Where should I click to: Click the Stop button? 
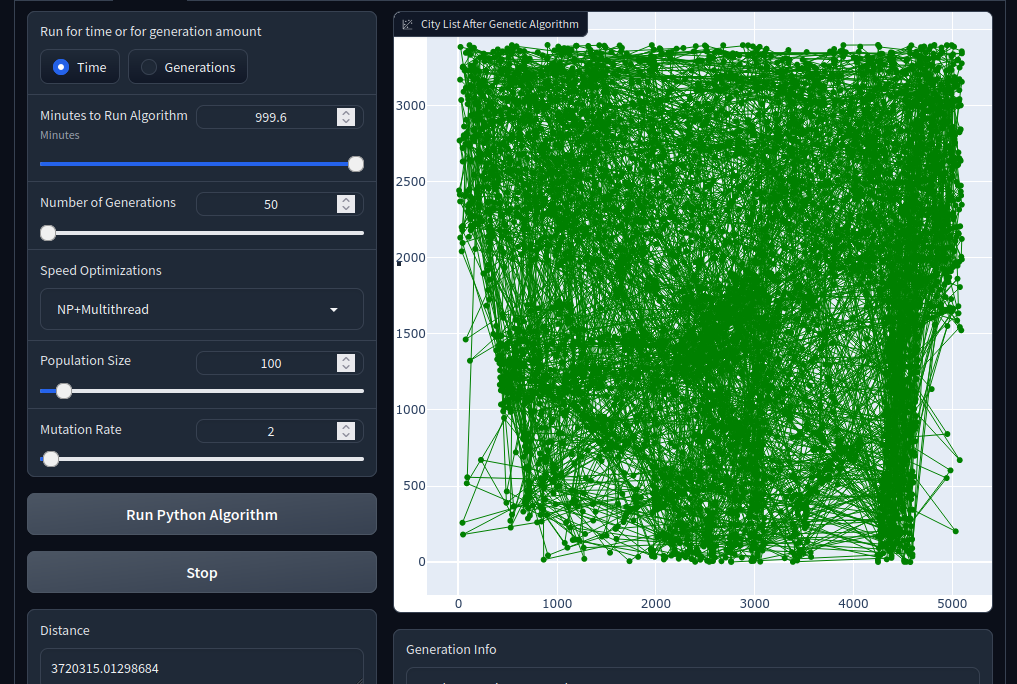tap(202, 572)
